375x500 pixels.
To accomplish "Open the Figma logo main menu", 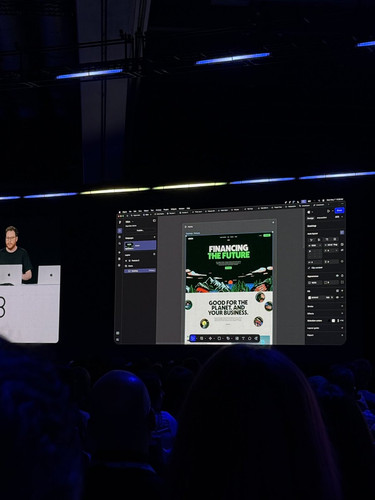I will (x=120, y=222).
